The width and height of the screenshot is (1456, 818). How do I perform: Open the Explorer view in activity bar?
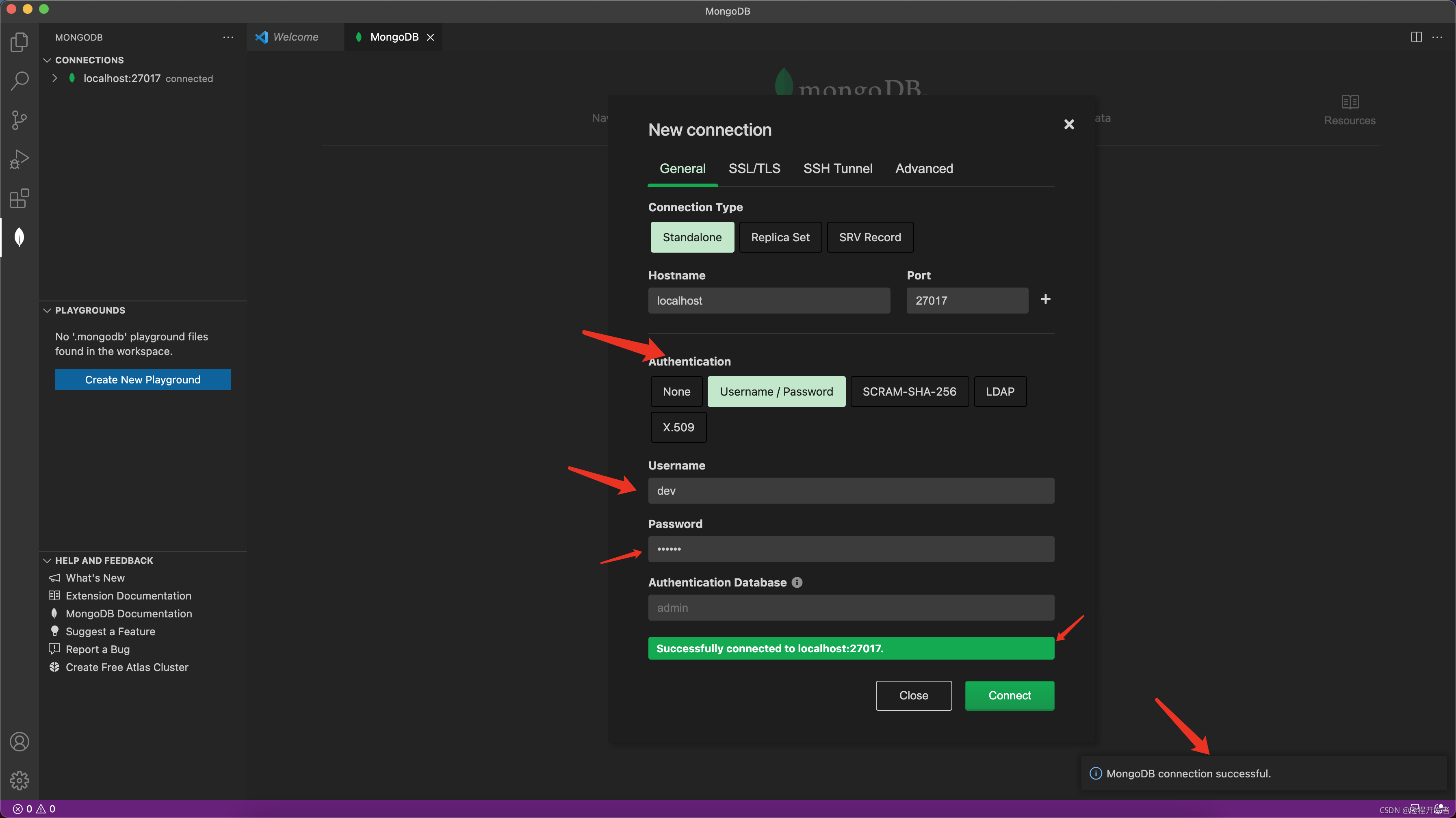pos(19,42)
